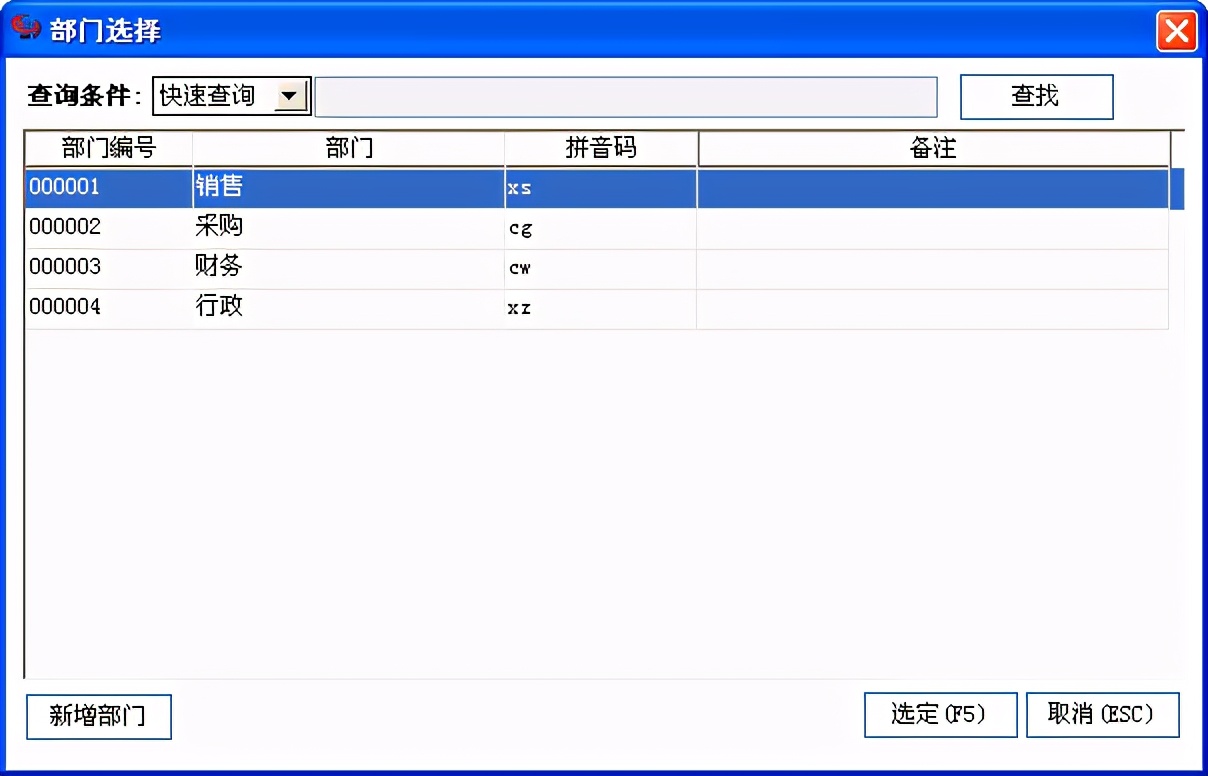Click the 取消(ESC) cancel button
Image resolution: width=1208 pixels, height=776 pixels.
point(1102,714)
